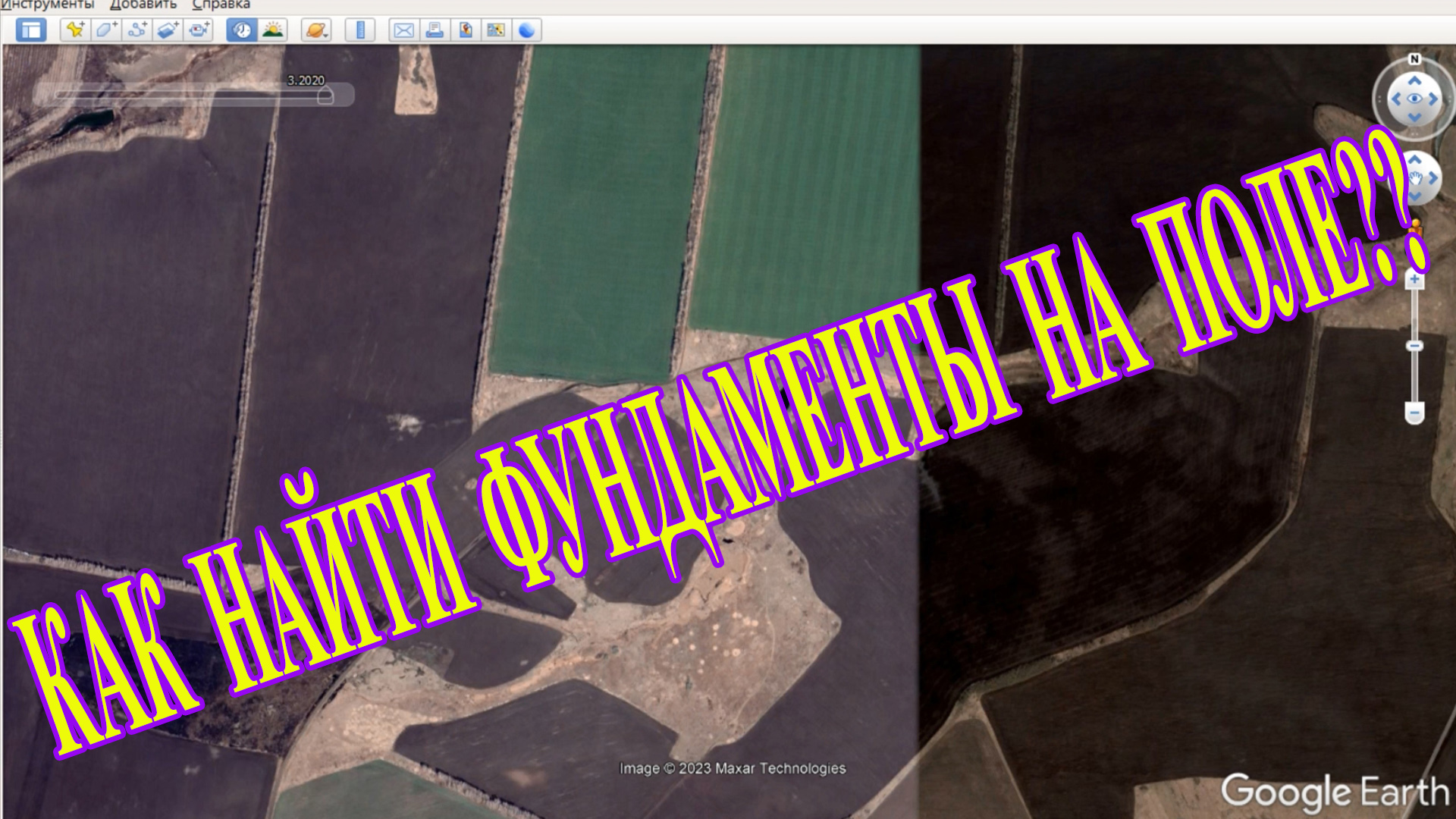1456x819 pixels.
Task: Open planet selection dropdown
Action: pos(316,30)
